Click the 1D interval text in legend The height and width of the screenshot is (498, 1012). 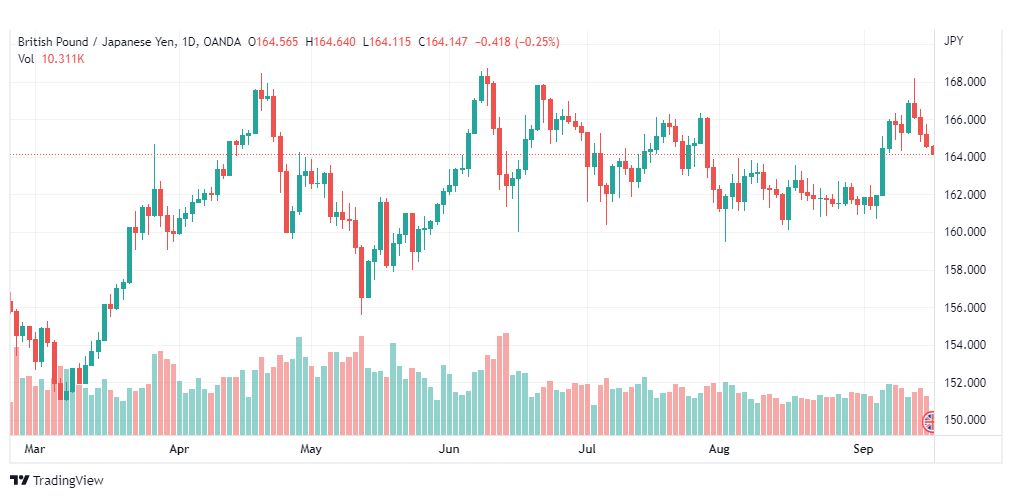point(188,42)
